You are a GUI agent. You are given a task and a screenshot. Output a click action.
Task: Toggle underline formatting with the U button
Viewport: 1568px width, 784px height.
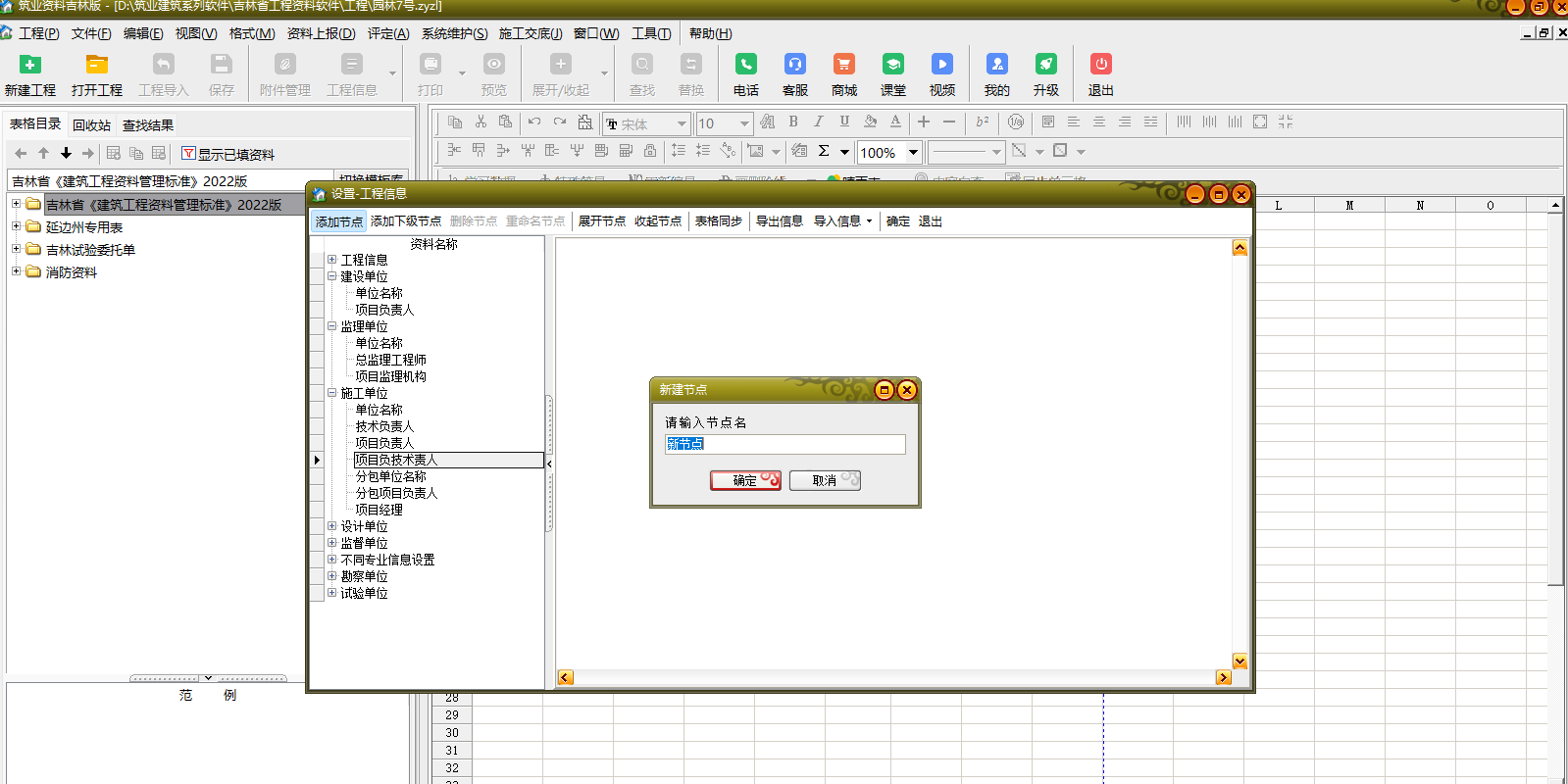(844, 122)
